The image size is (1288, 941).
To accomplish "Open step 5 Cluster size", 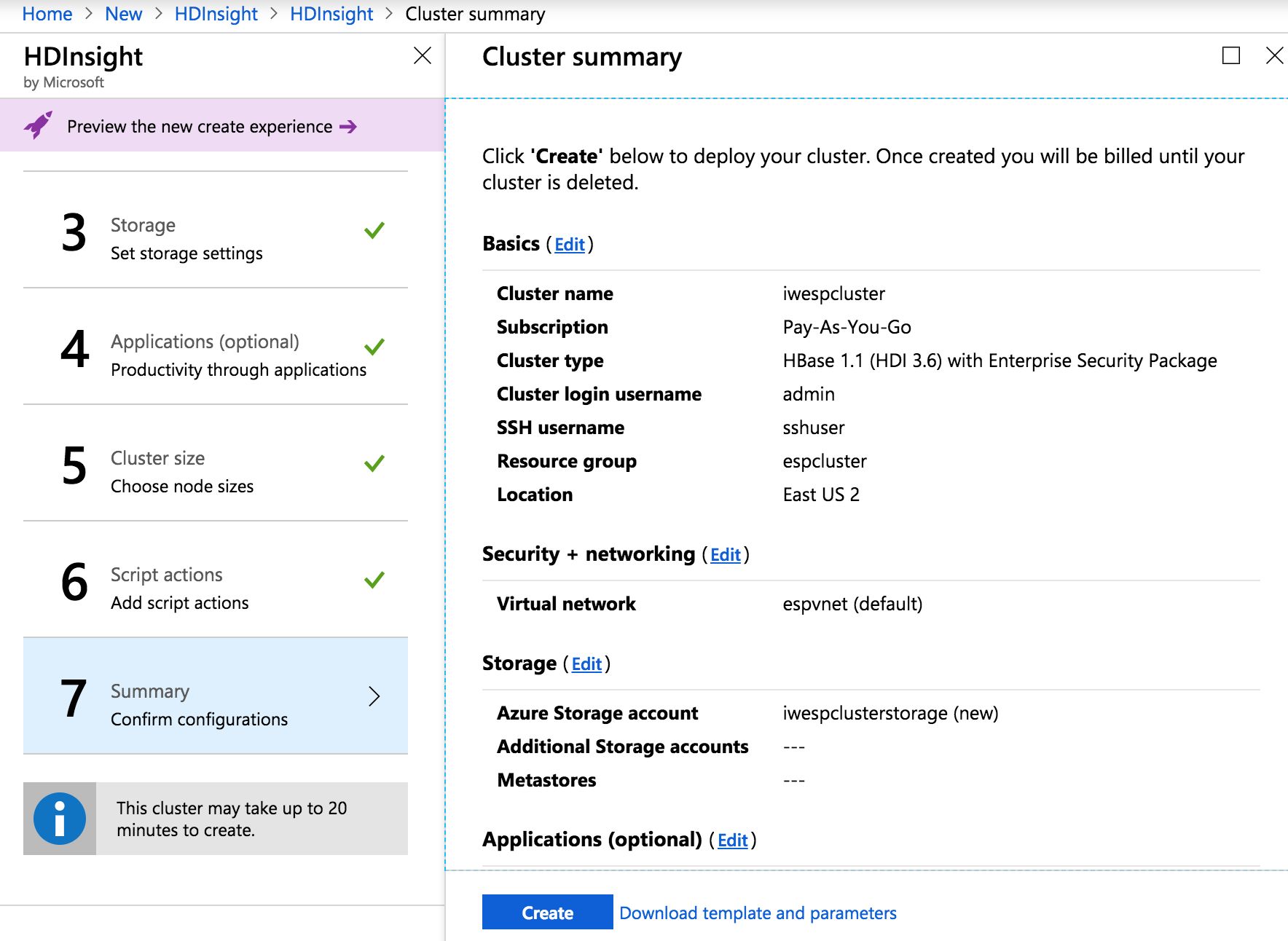I will click(x=216, y=463).
